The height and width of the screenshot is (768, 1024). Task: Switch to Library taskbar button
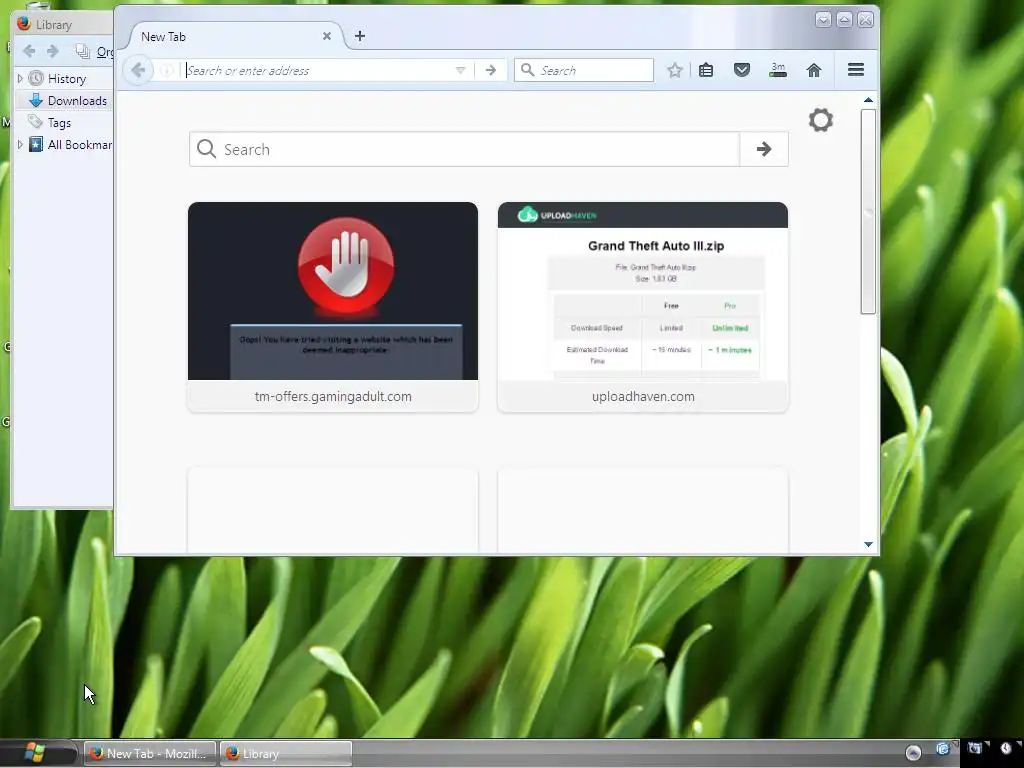pyautogui.click(x=285, y=753)
